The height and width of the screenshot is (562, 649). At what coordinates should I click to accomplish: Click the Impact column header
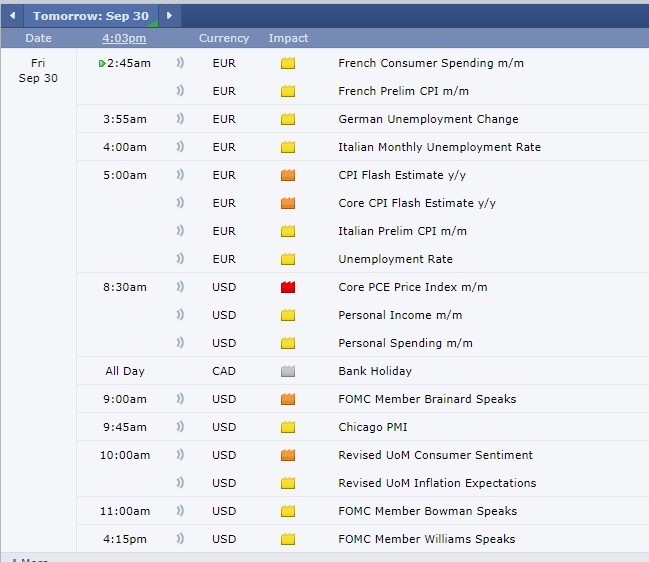288,38
